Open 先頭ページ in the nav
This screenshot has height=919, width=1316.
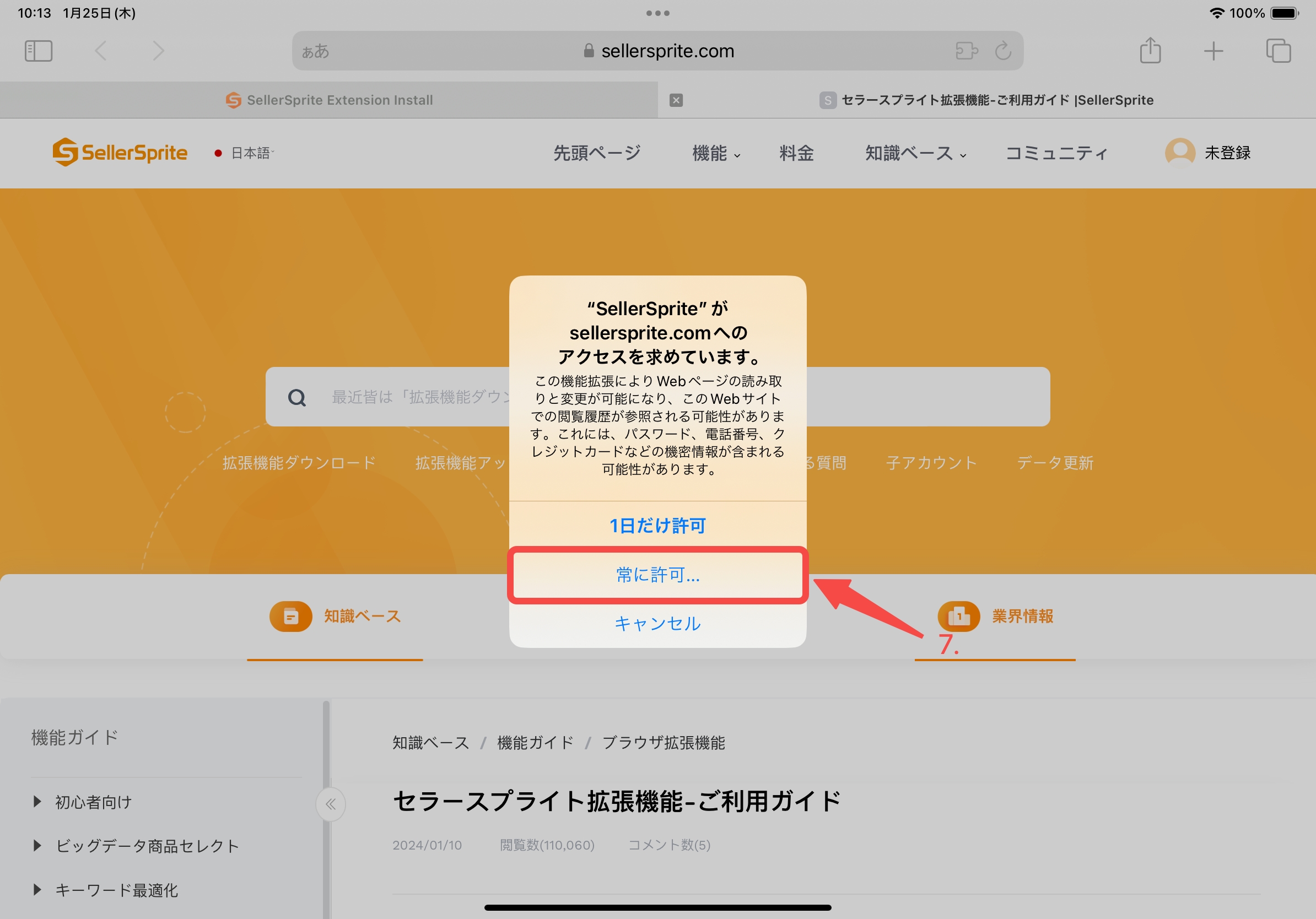(x=597, y=153)
